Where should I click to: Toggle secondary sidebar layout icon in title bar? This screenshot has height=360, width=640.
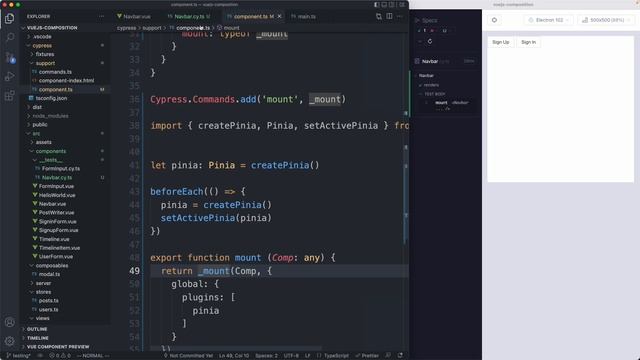pyautogui.click(x=392, y=4)
